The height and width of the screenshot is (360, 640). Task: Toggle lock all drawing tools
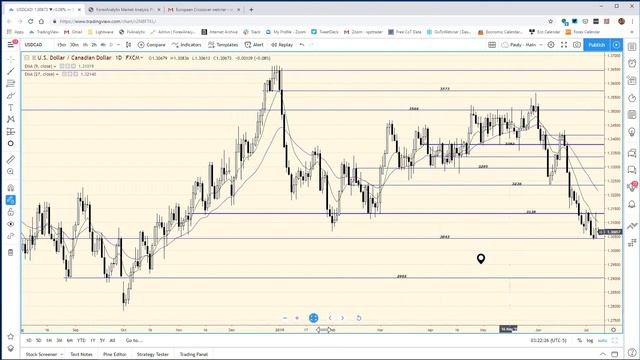coord(11,212)
